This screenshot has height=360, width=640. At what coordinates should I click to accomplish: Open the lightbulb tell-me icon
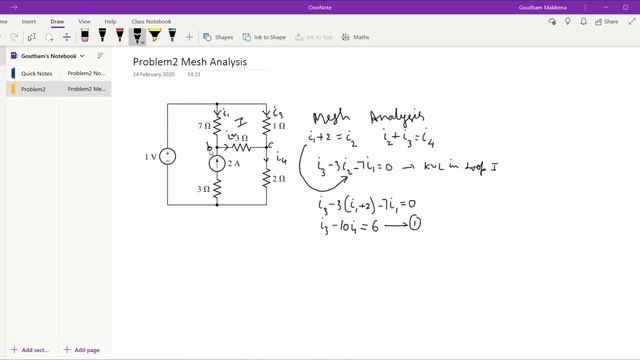pos(568,22)
